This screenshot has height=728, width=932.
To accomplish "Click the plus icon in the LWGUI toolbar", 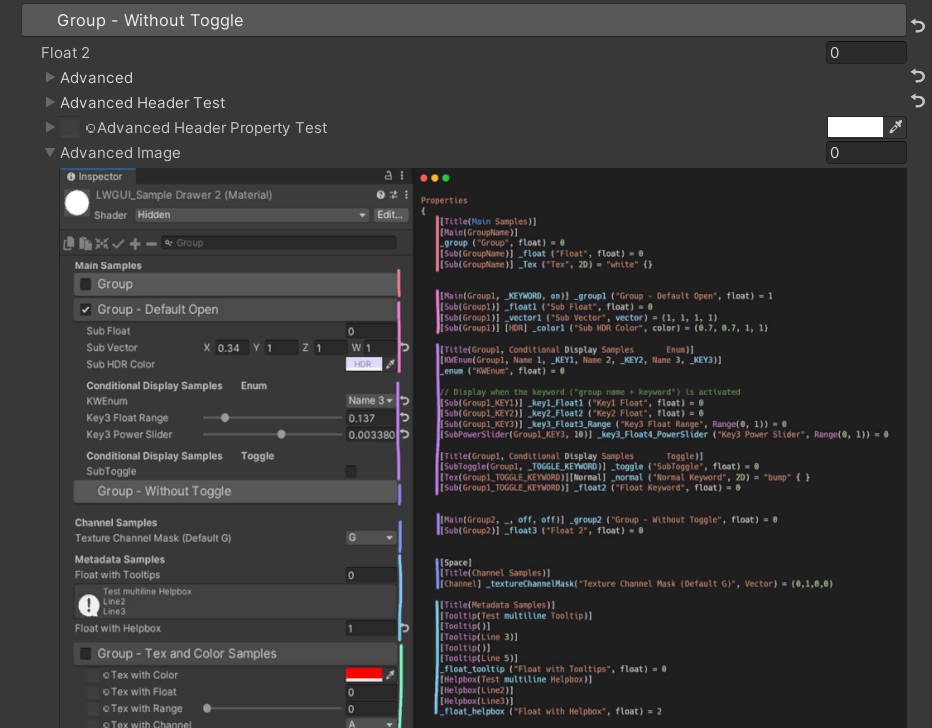I will 135,243.
